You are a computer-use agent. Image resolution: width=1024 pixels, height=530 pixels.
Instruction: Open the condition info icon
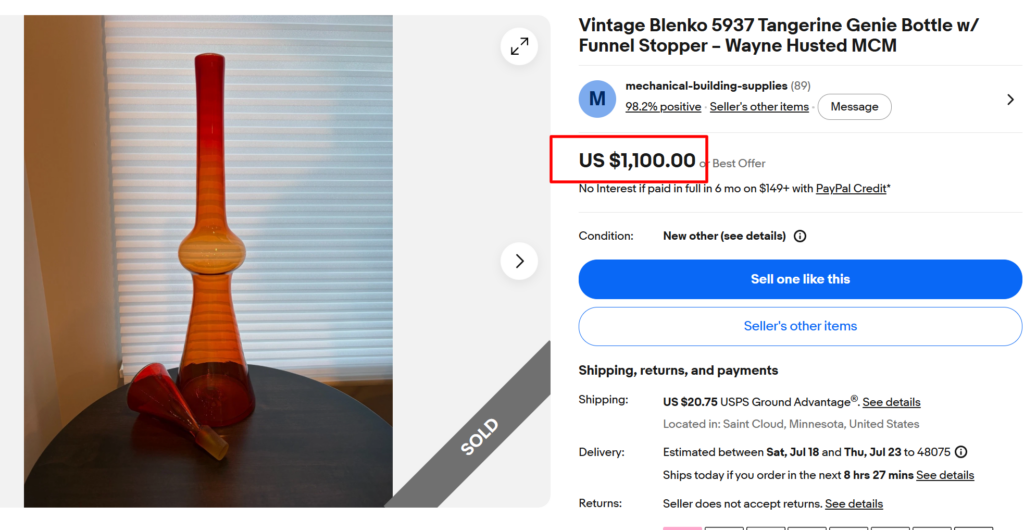click(799, 236)
